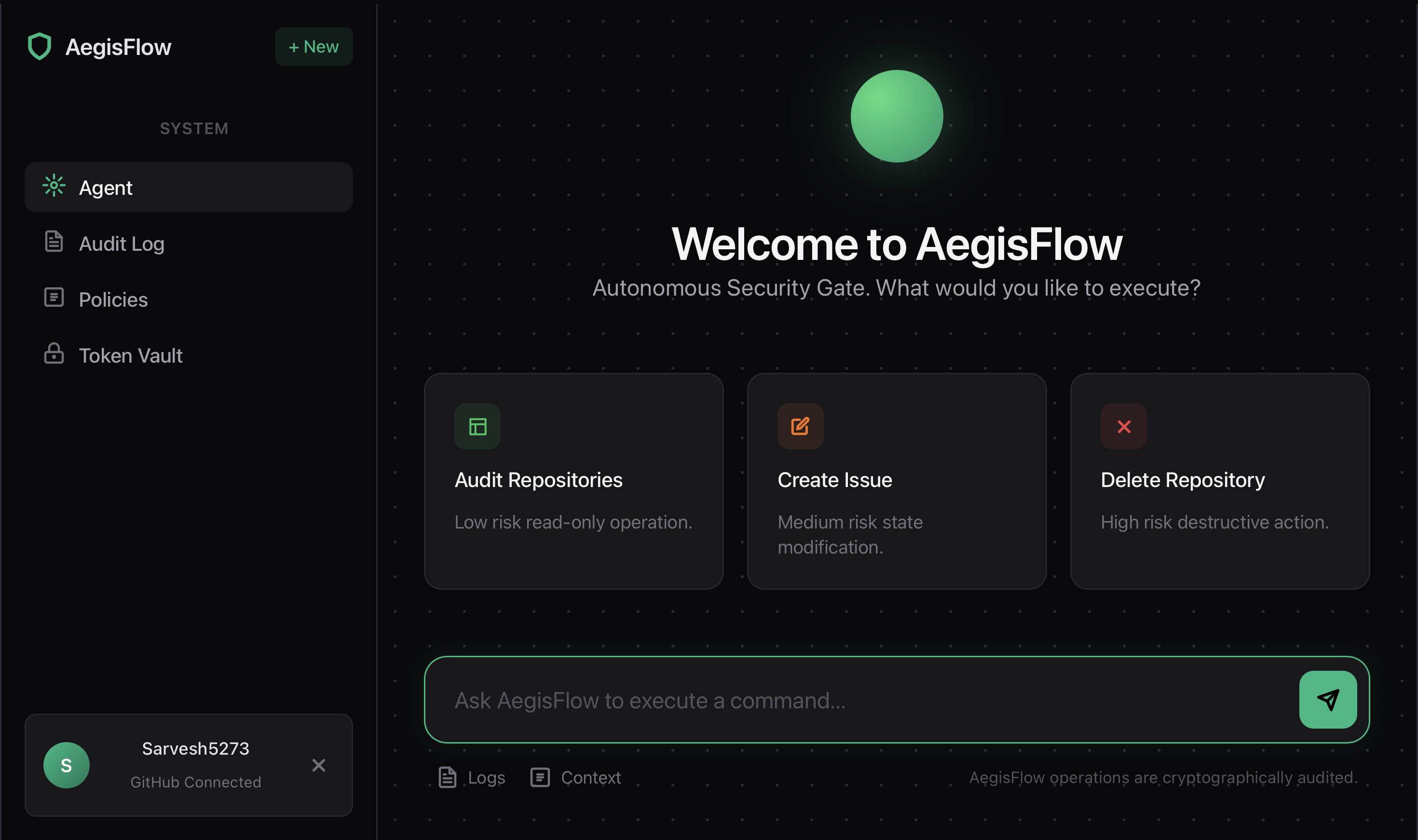Click the Audit Log document icon

pos(54,242)
